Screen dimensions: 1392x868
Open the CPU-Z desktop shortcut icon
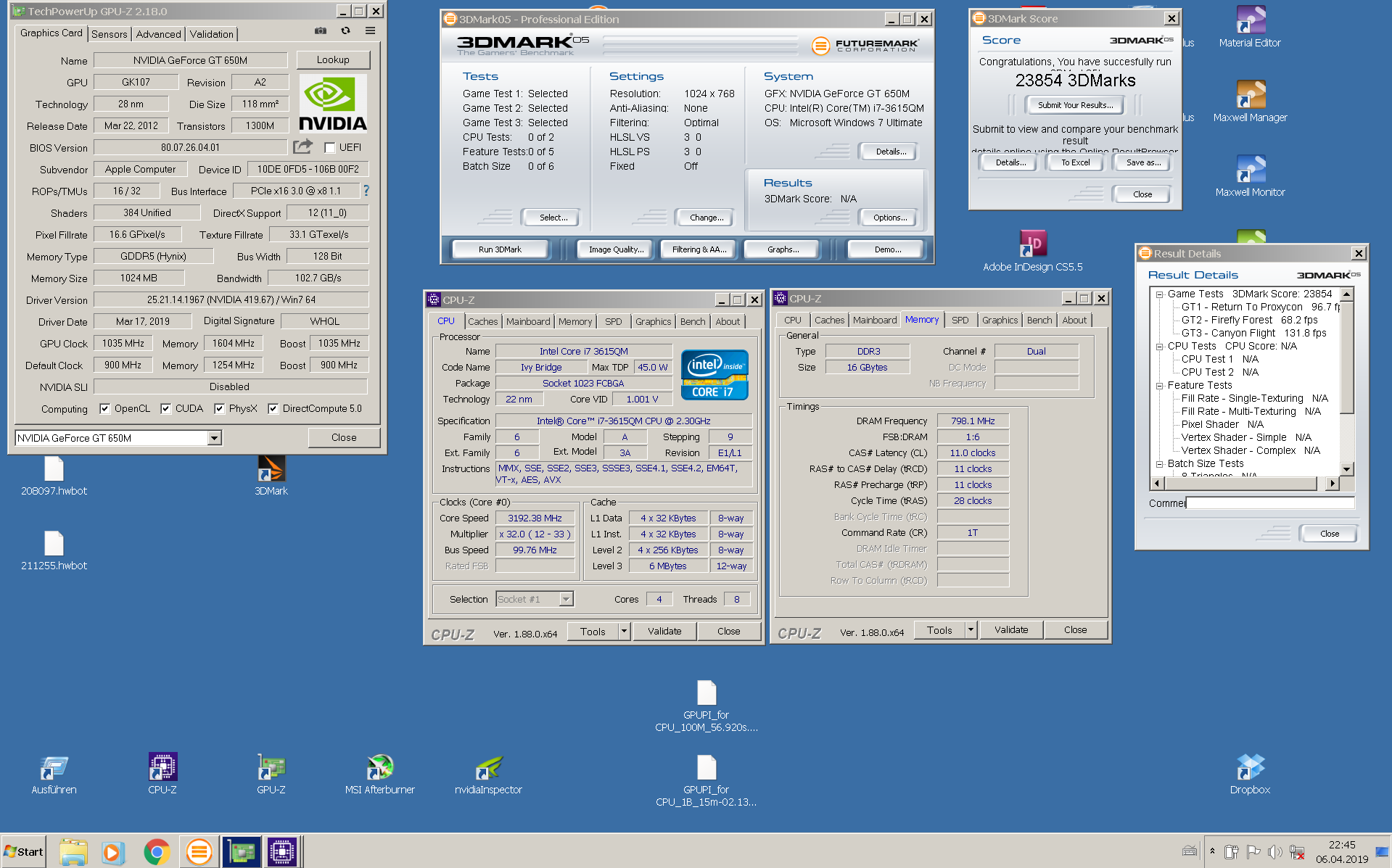point(162,767)
